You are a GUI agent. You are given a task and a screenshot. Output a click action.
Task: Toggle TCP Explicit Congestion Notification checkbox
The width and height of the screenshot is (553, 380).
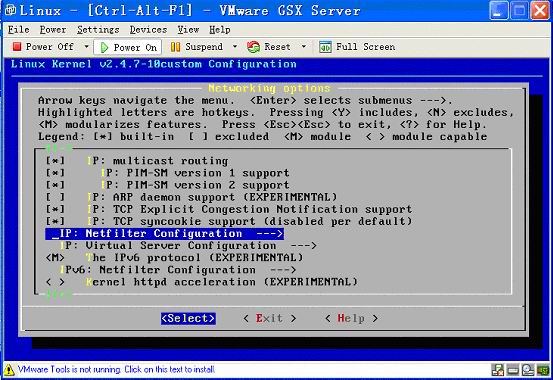pyautogui.click(x=55, y=209)
